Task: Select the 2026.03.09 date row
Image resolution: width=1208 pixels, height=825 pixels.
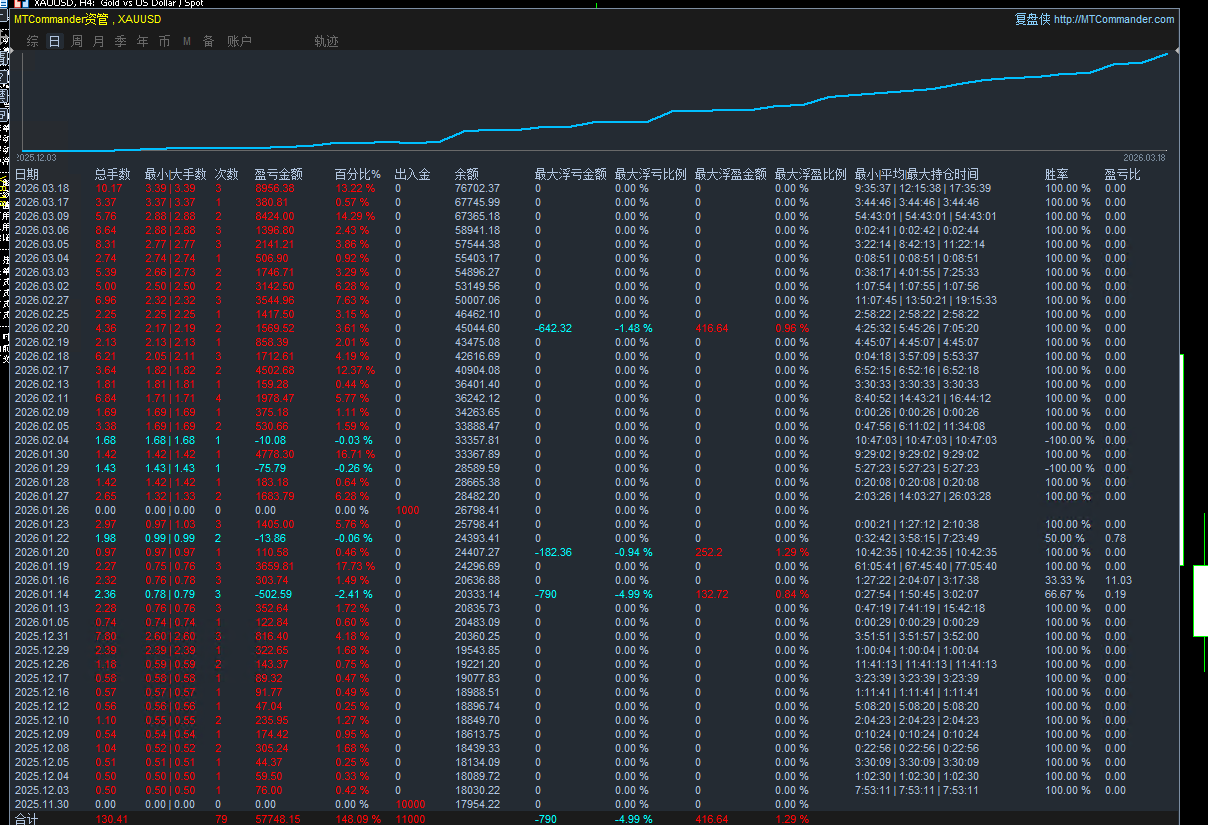Action: [x=42, y=216]
